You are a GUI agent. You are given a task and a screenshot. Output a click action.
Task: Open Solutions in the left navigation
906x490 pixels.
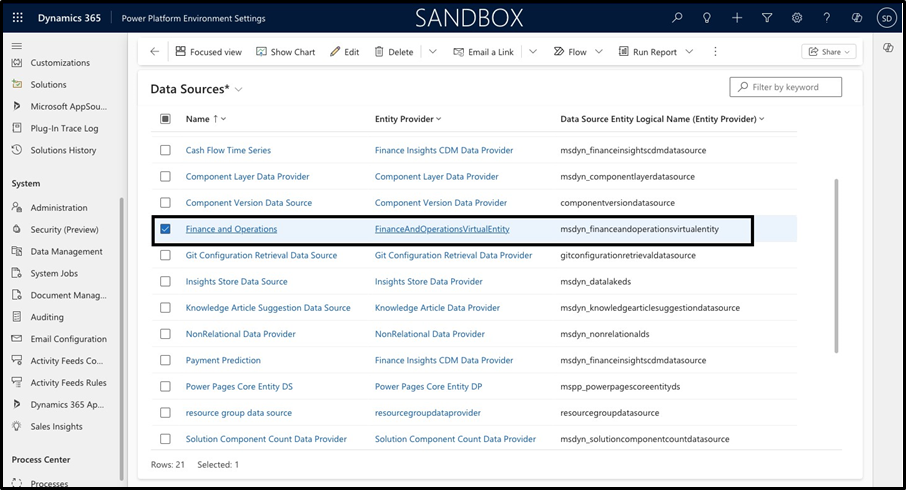pyautogui.click(x=48, y=85)
